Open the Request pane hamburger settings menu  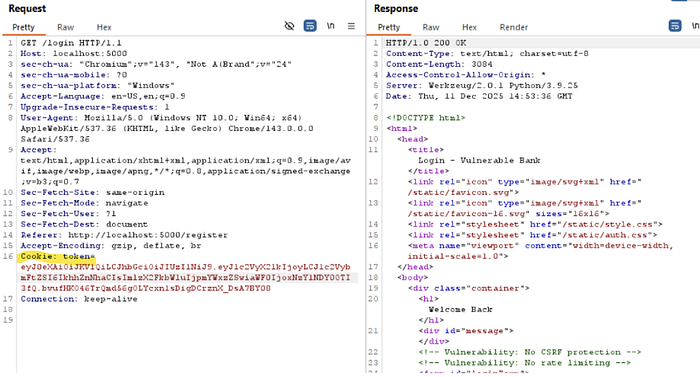(351, 26)
